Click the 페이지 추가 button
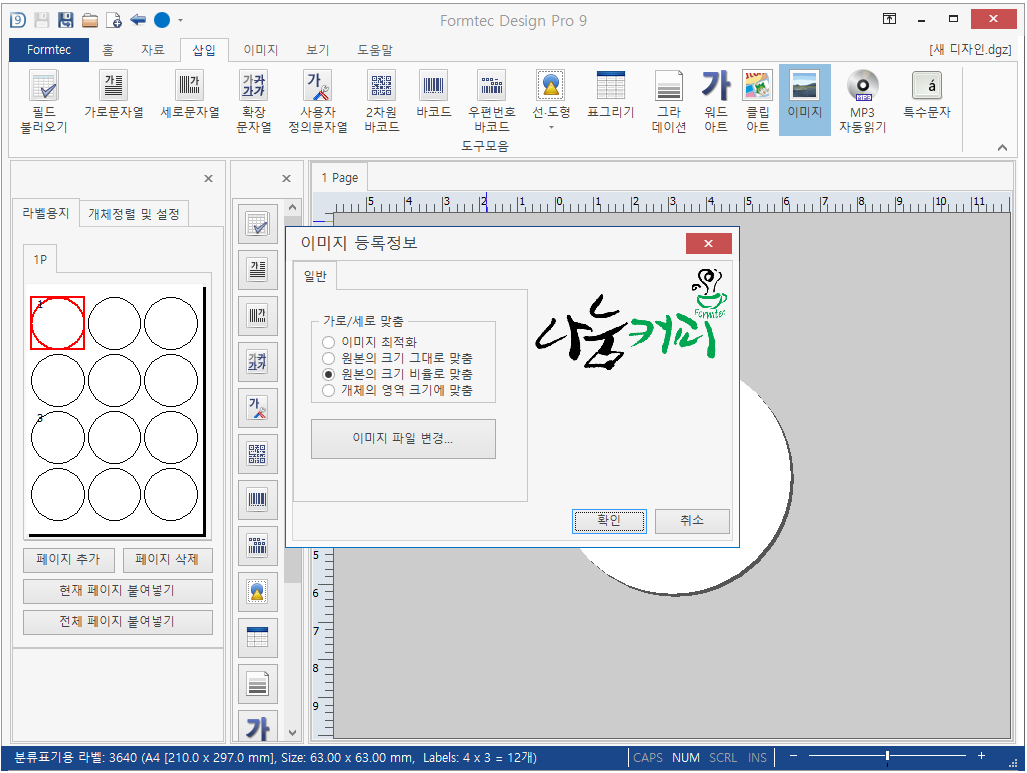 point(69,559)
